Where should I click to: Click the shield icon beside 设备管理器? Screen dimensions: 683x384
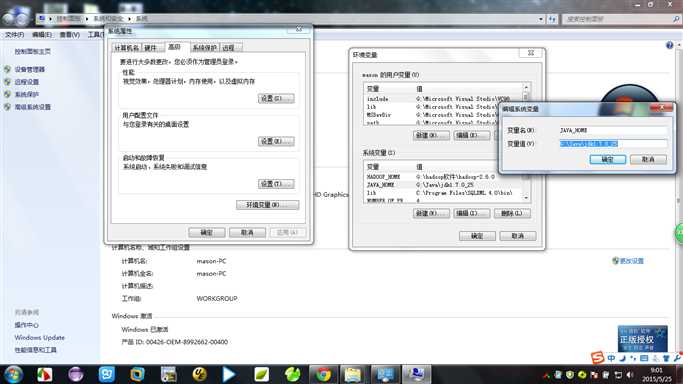[7, 69]
